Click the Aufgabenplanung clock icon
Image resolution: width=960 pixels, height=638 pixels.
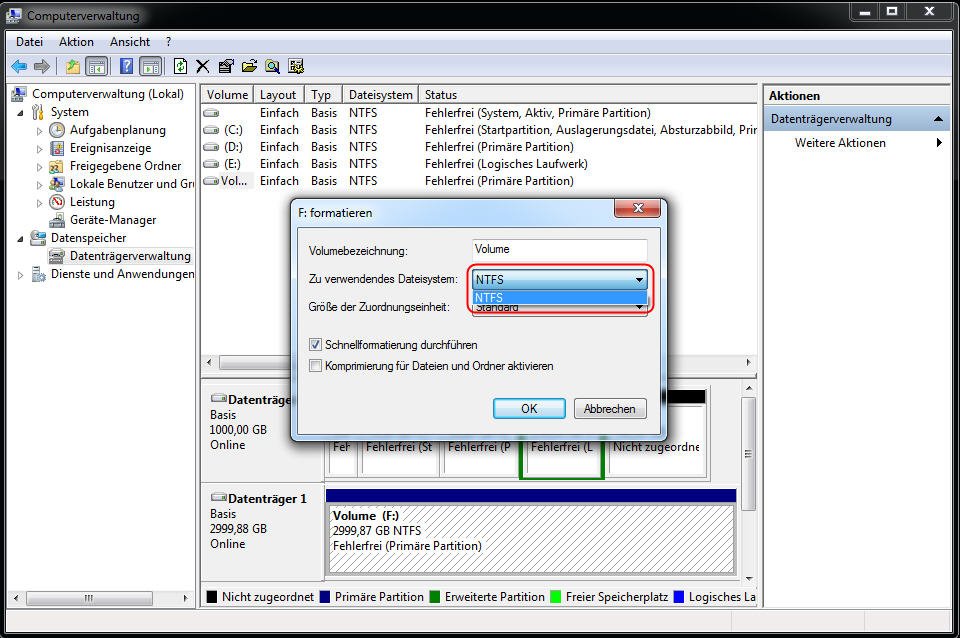coord(57,130)
